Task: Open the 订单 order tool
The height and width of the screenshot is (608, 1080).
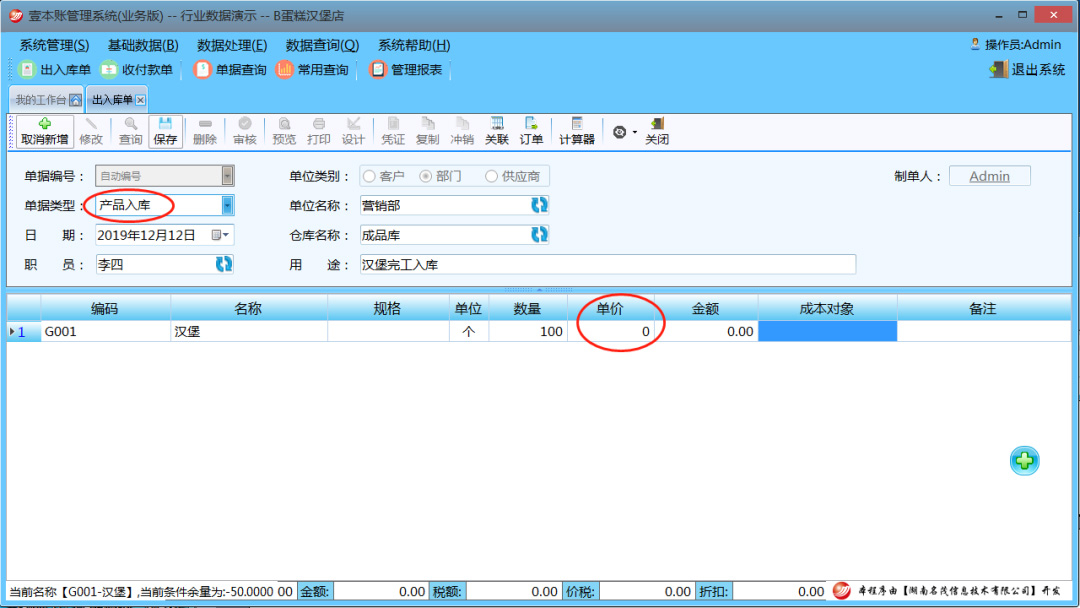Action: (x=531, y=132)
